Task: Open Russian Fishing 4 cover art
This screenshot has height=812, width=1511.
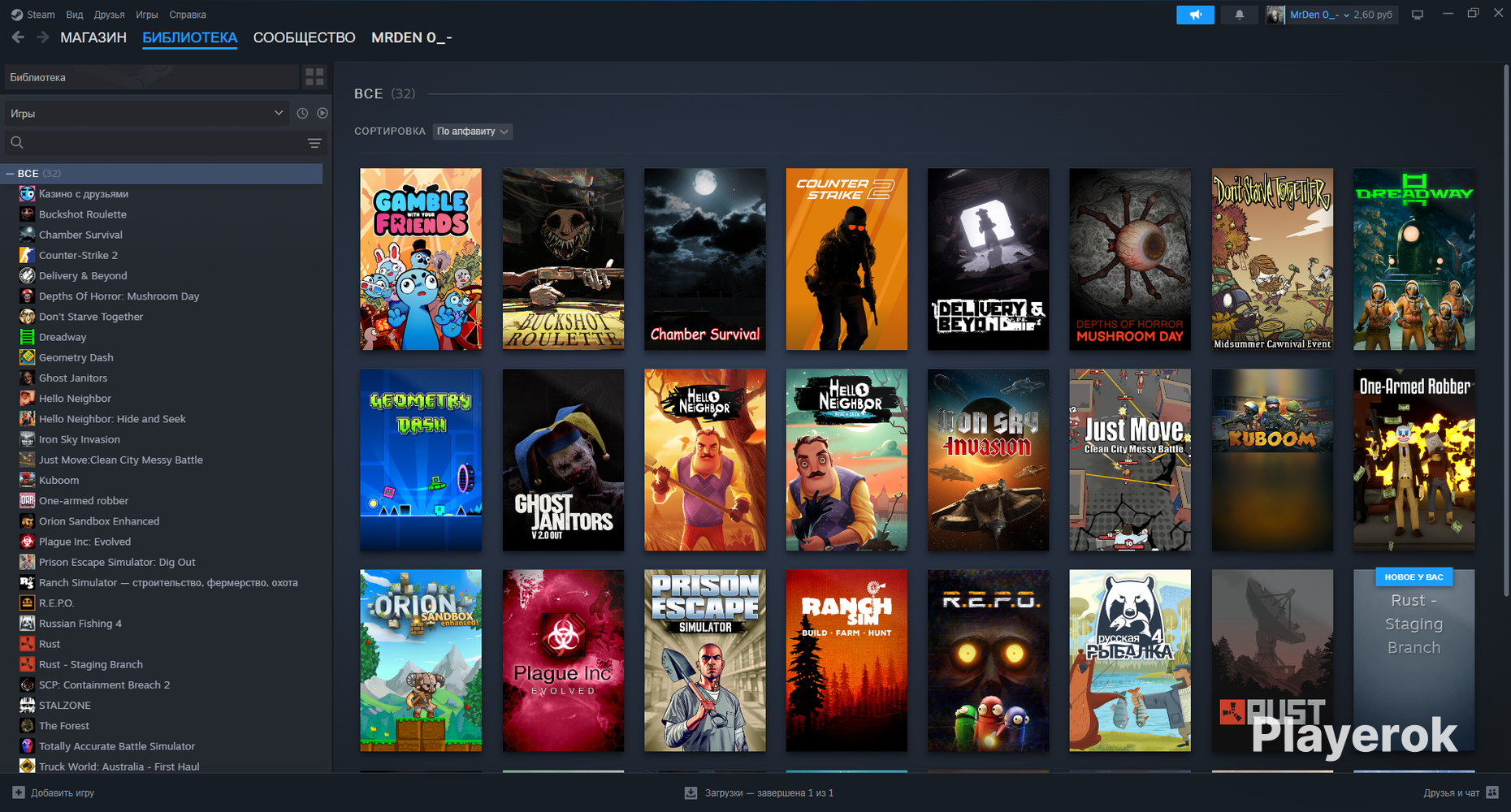Action: [x=1130, y=660]
